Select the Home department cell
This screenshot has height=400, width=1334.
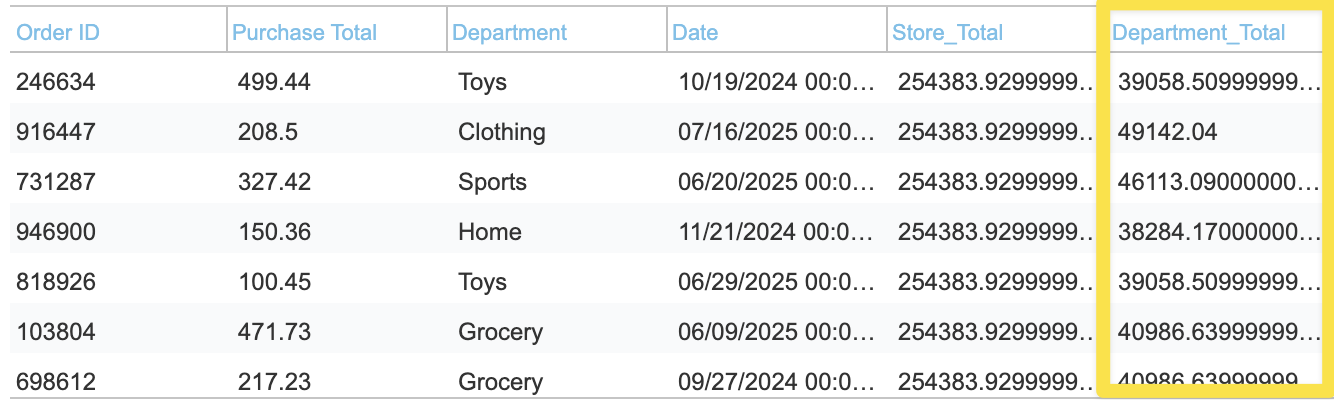click(490, 232)
